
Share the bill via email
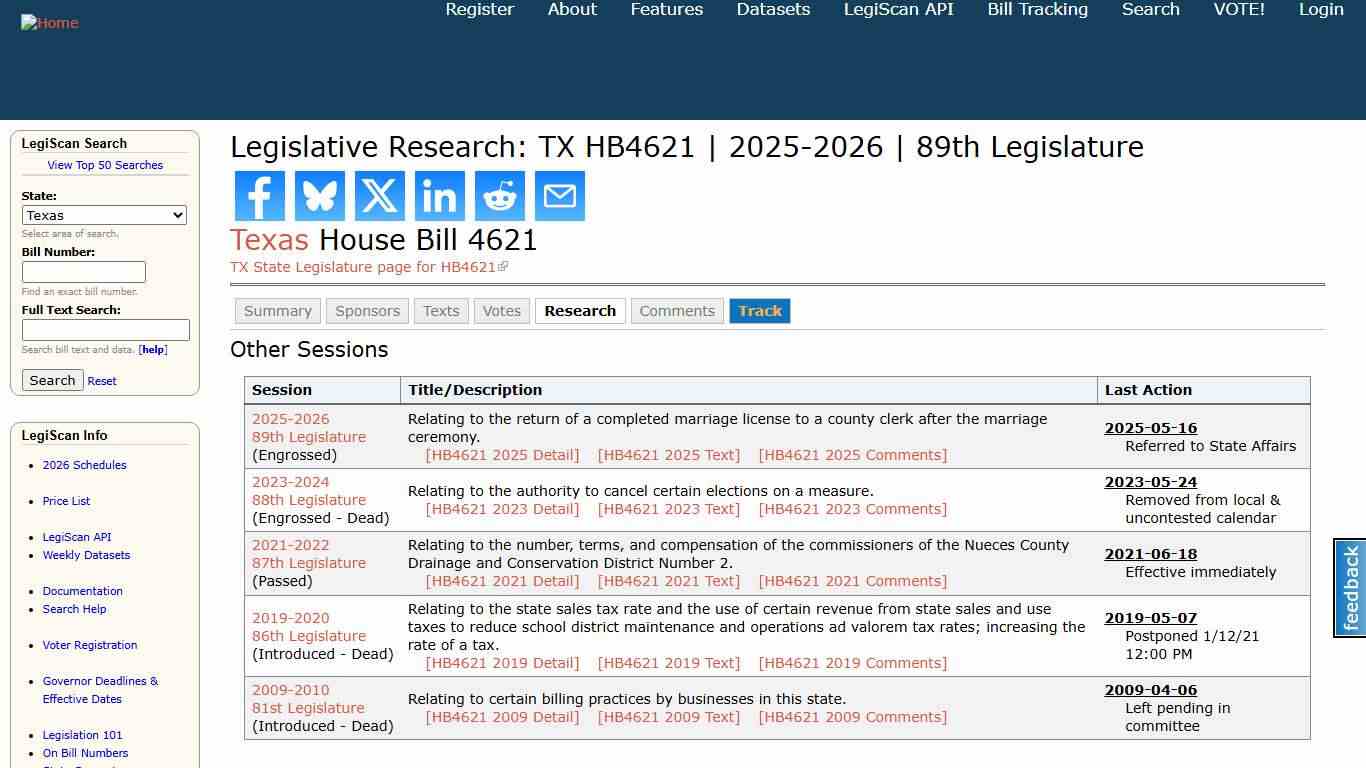559,195
